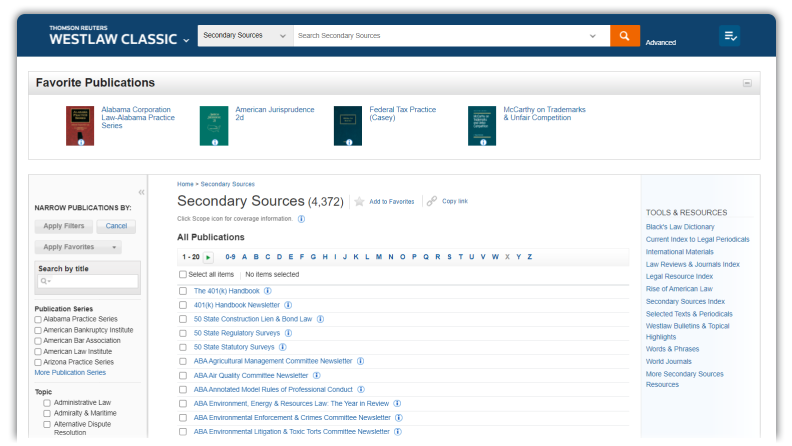Viewport: 792px width, 446px height.
Task: Collapse the Favorite Publications panel
Action: [747, 83]
